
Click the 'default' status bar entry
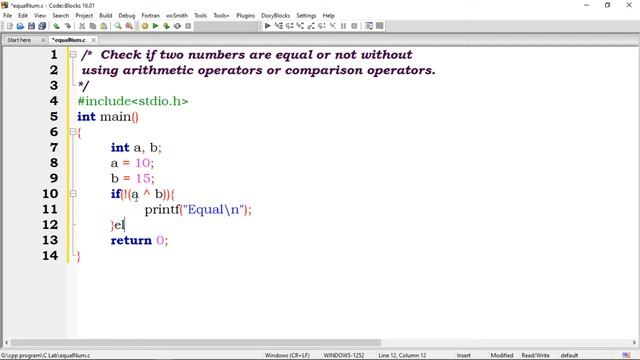click(569, 356)
